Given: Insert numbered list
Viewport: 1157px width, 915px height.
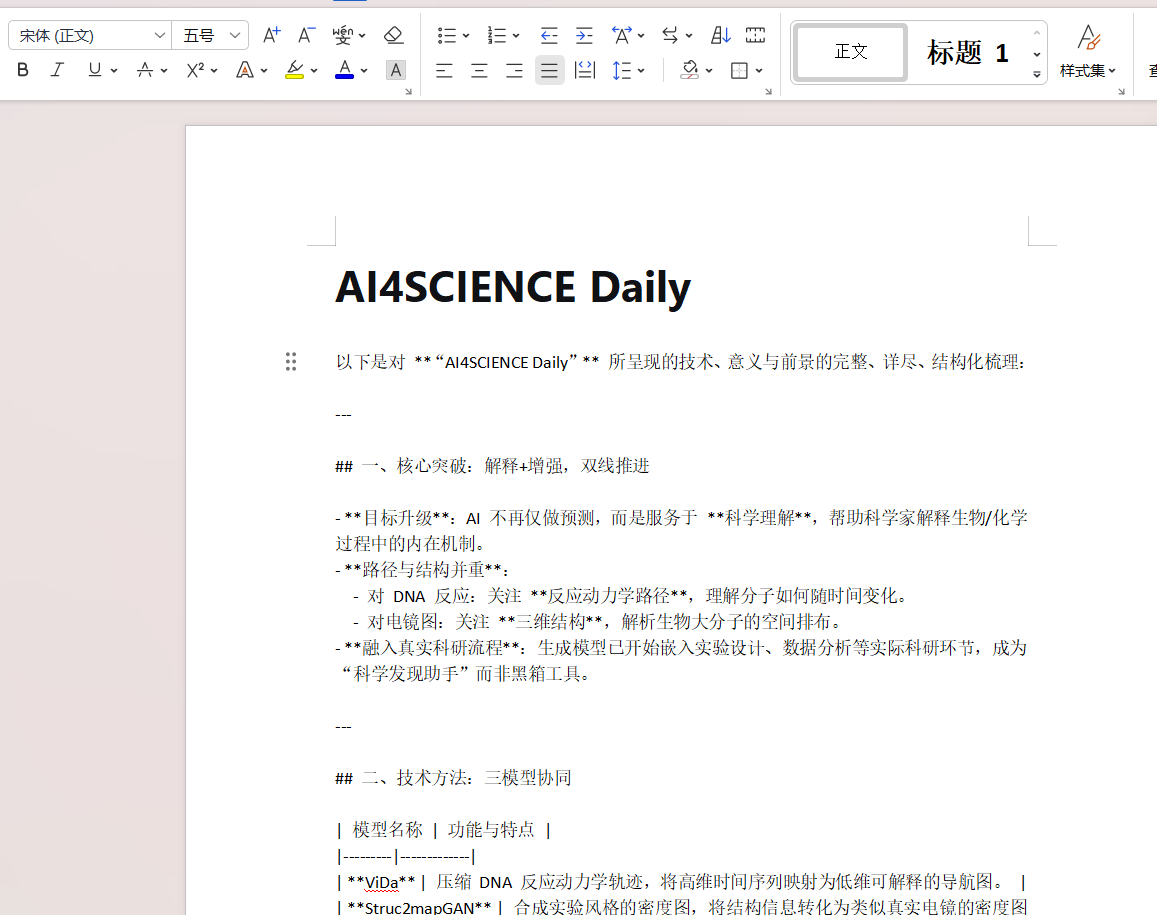Looking at the screenshot, I should point(497,35).
